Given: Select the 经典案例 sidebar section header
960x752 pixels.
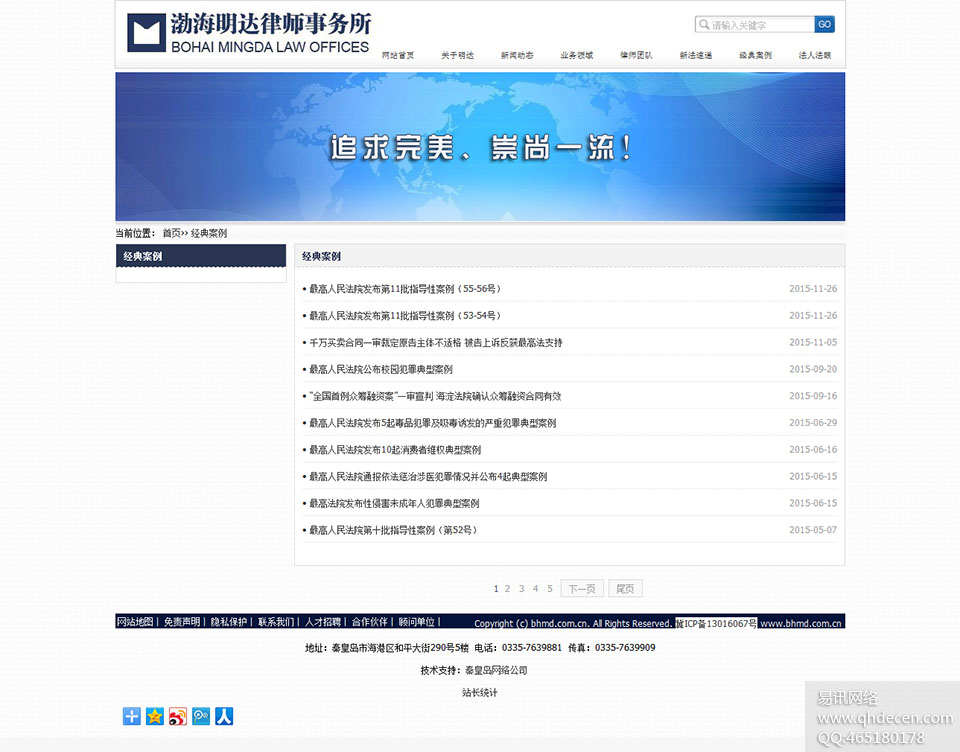Looking at the screenshot, I should pyautogui.click(x=143, y=256).
